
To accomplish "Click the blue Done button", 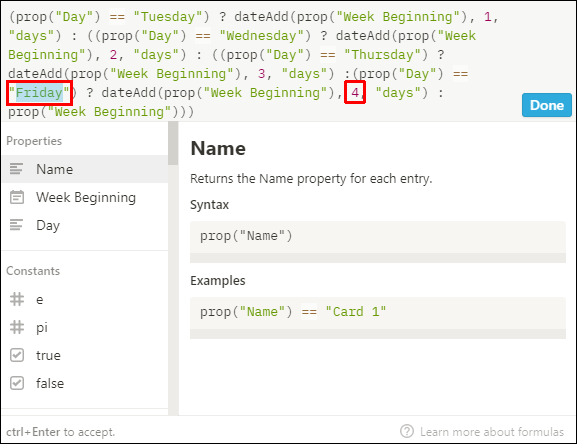I will (546, 105).
